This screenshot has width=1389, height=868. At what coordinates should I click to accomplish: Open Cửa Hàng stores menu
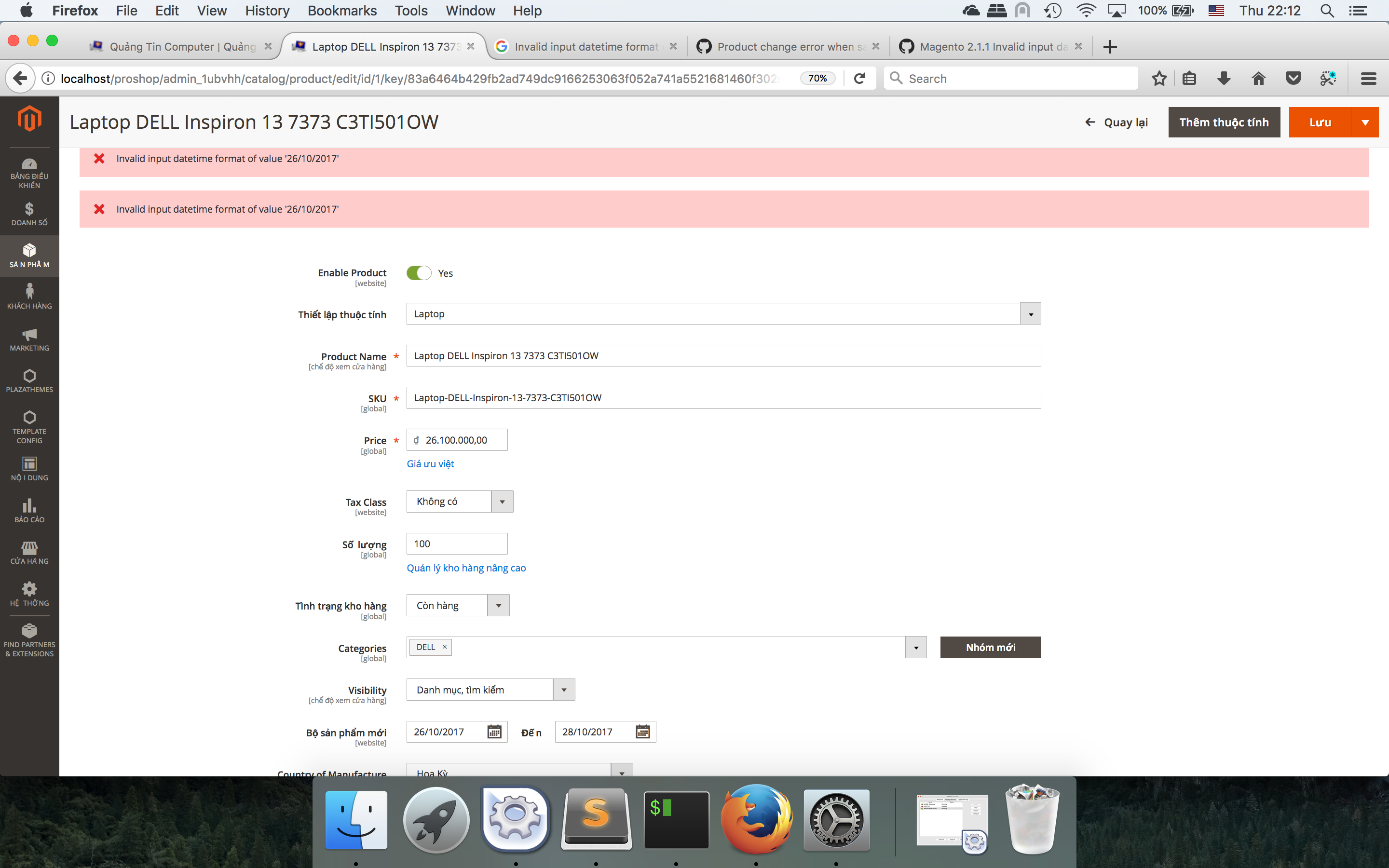coord(29,553)
